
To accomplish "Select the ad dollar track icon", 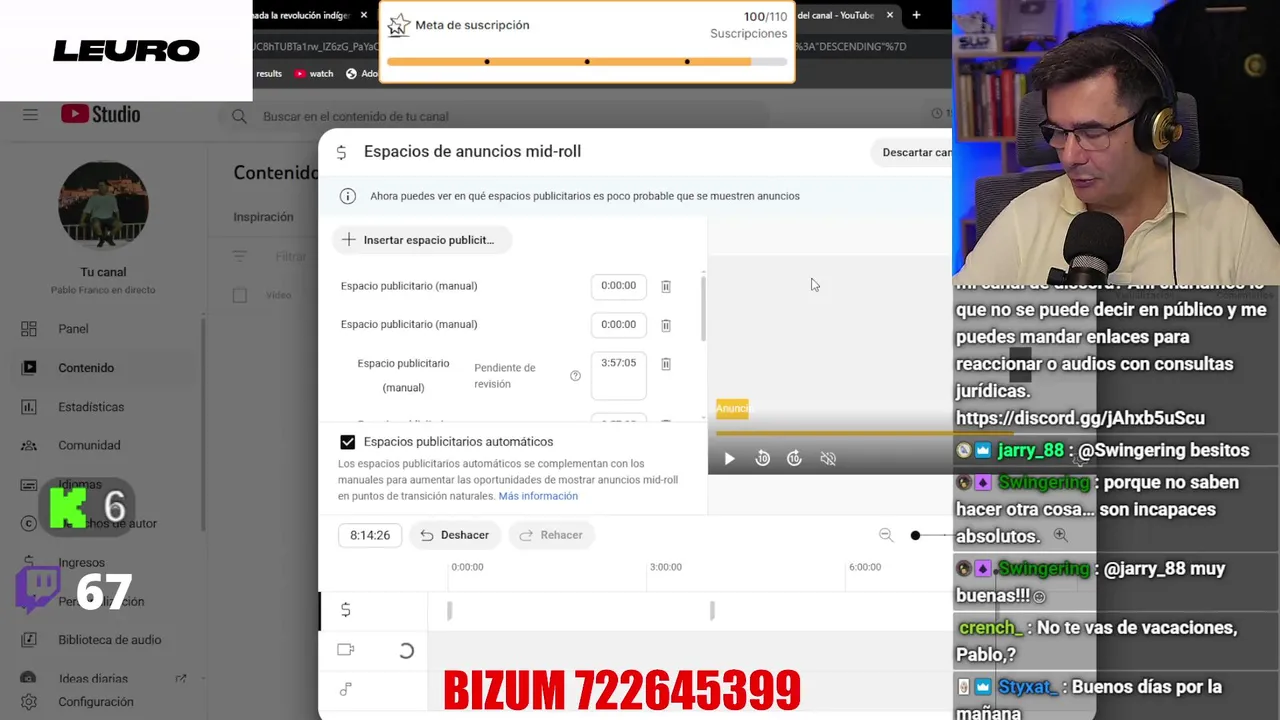I will 345,610.
